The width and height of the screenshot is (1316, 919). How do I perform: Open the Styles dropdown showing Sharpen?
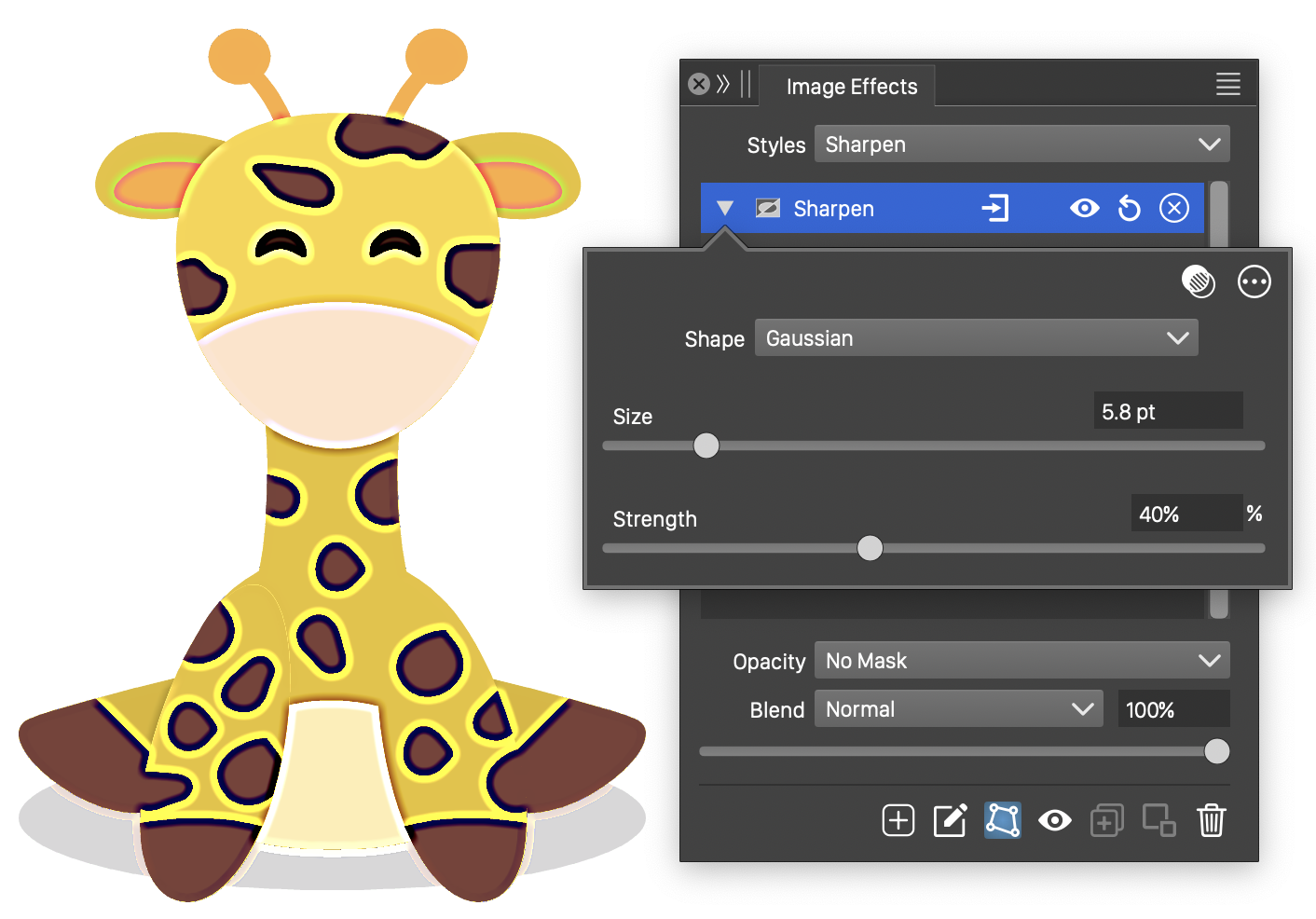(1021, 144)
